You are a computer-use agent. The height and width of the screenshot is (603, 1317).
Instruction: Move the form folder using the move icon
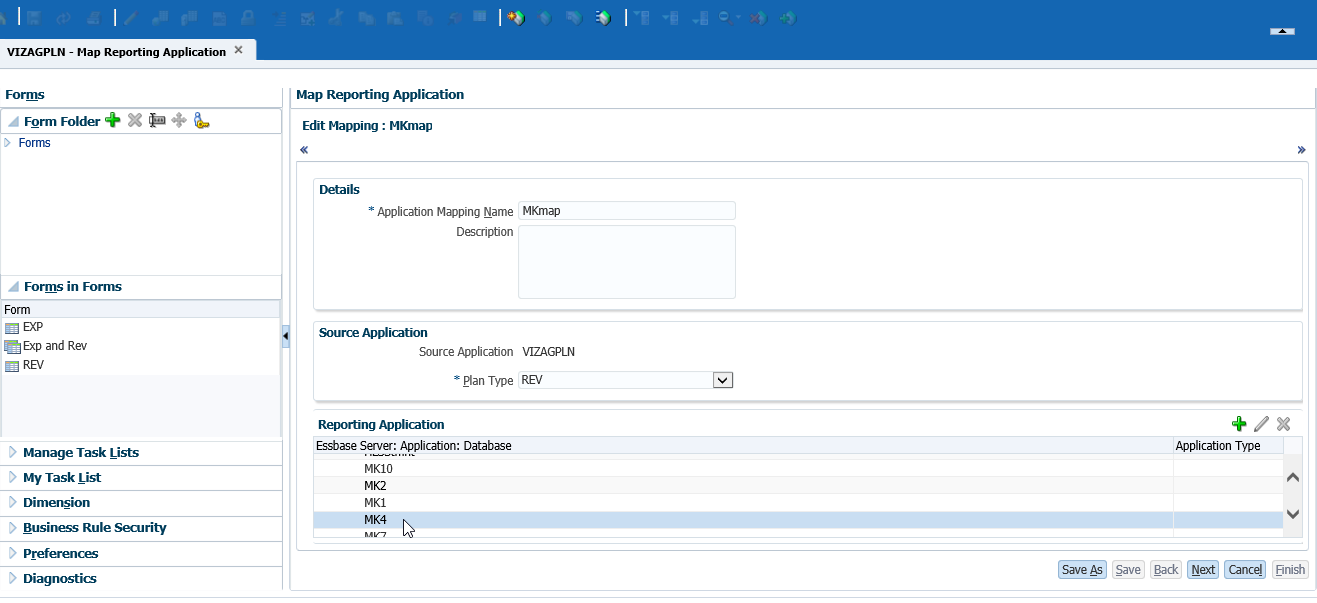(178, 120)
